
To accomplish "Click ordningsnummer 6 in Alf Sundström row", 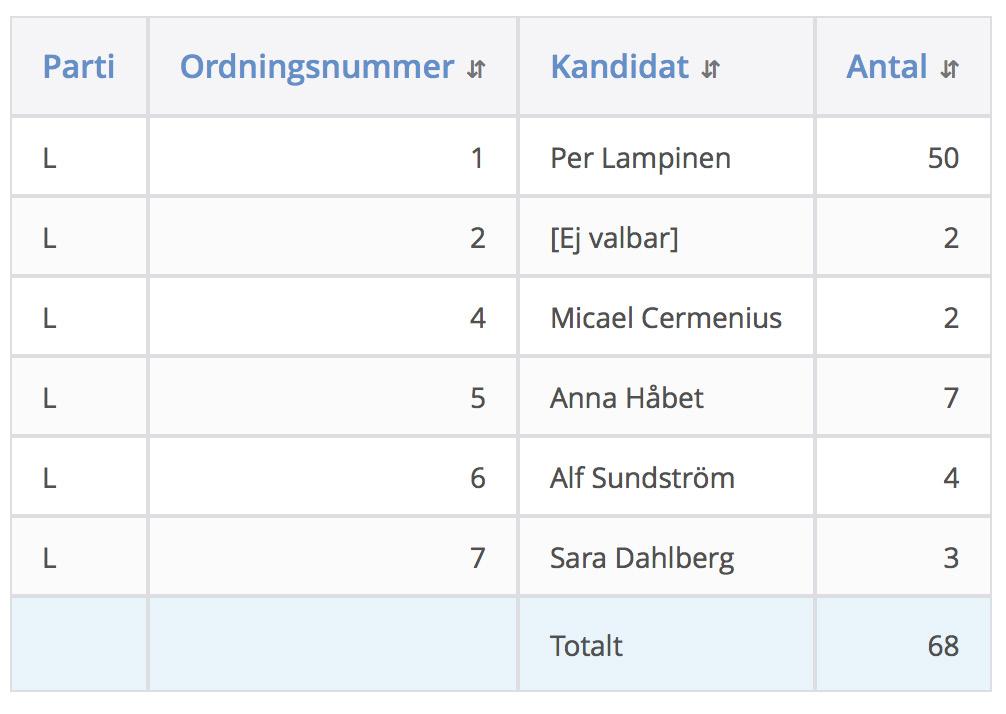I will tap(477, 478).
